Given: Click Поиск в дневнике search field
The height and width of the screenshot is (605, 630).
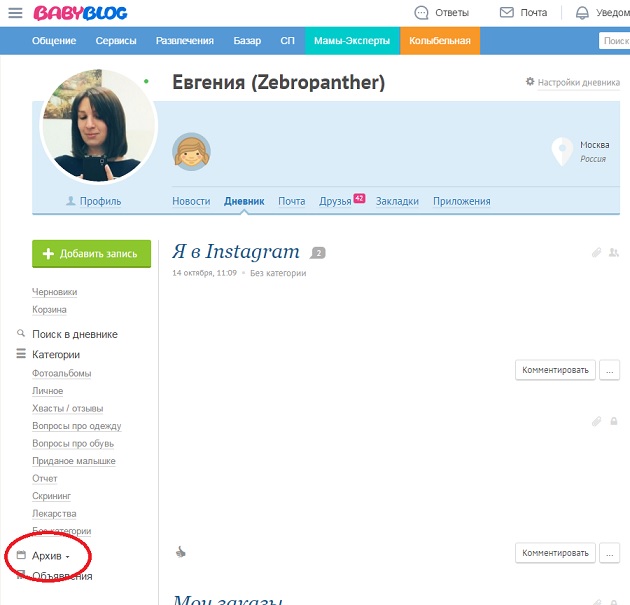Looking at the screenshot, I should point(74,334).
